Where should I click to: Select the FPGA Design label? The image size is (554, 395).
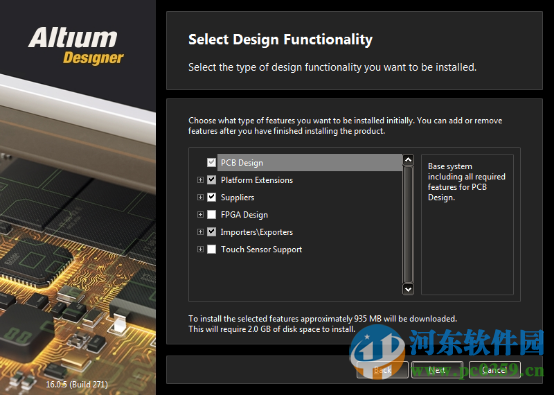point(244,215)
